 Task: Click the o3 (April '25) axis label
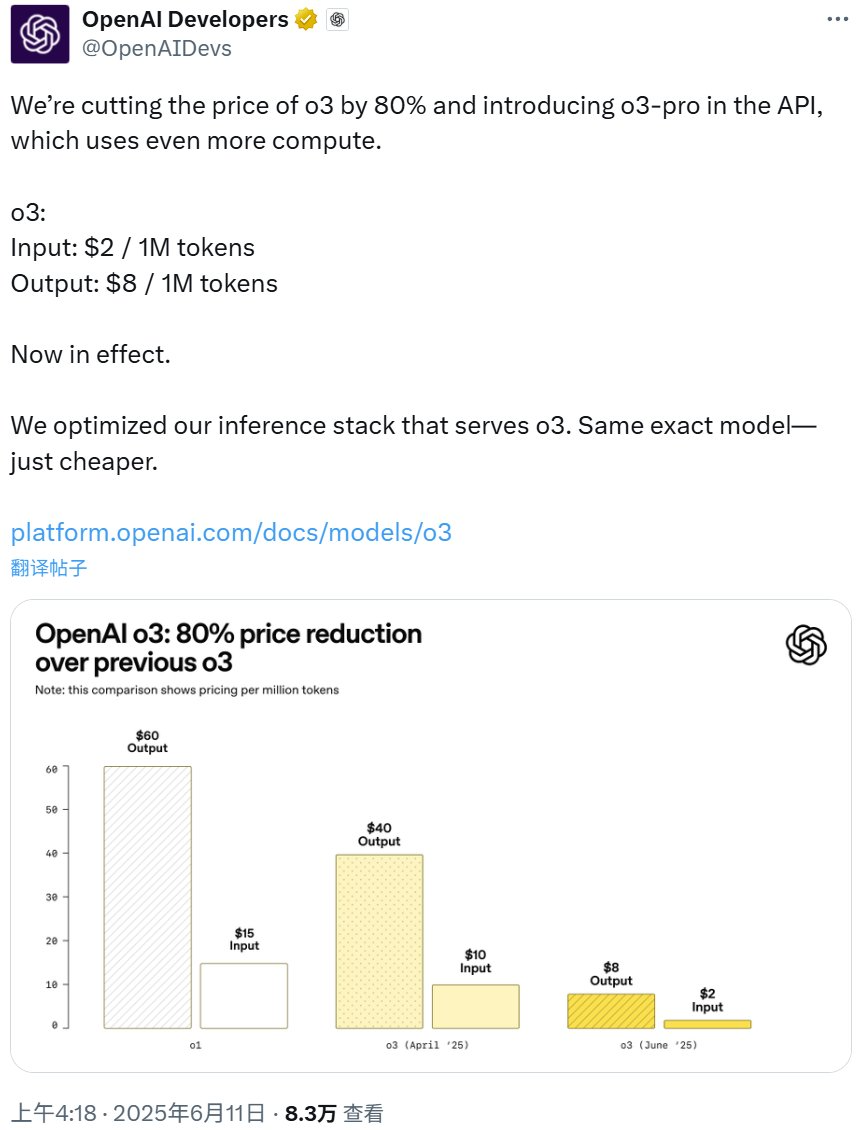[x=427, y=1045]
